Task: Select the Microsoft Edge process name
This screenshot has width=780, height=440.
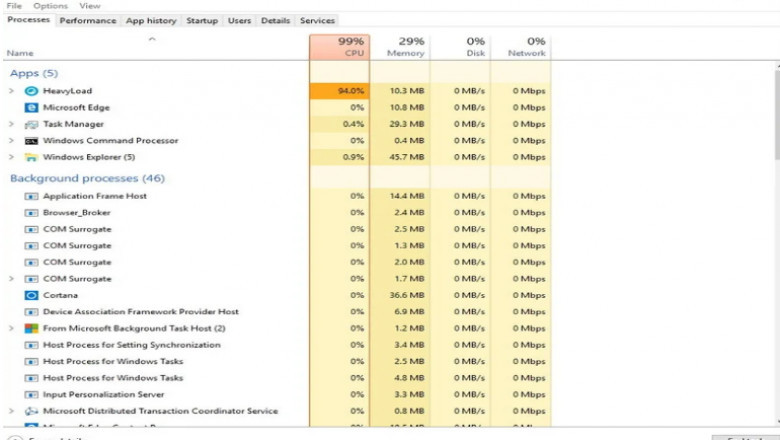Action: tap(76, 107)
